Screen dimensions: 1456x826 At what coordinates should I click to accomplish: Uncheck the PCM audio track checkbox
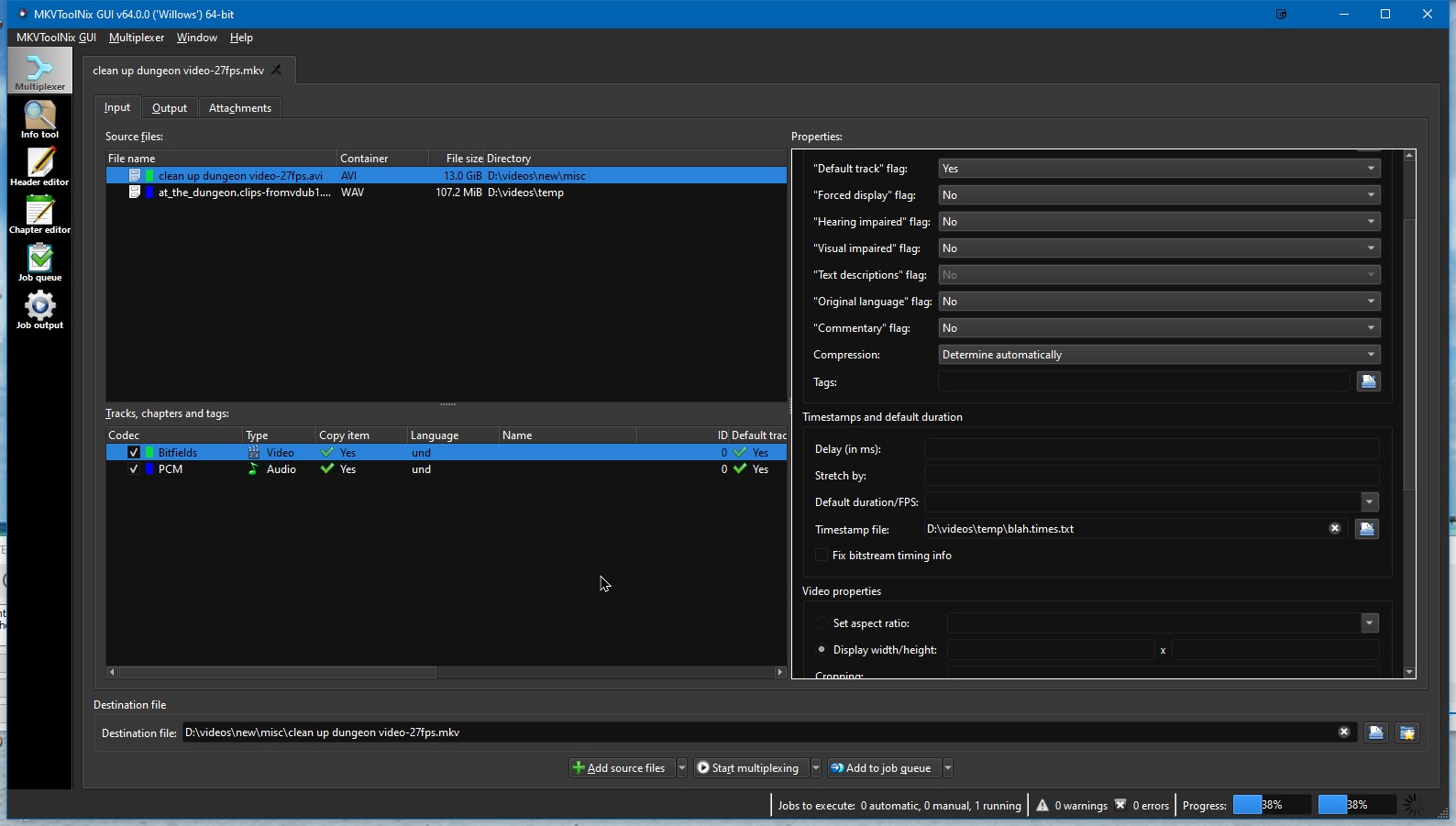click(134, 469)
